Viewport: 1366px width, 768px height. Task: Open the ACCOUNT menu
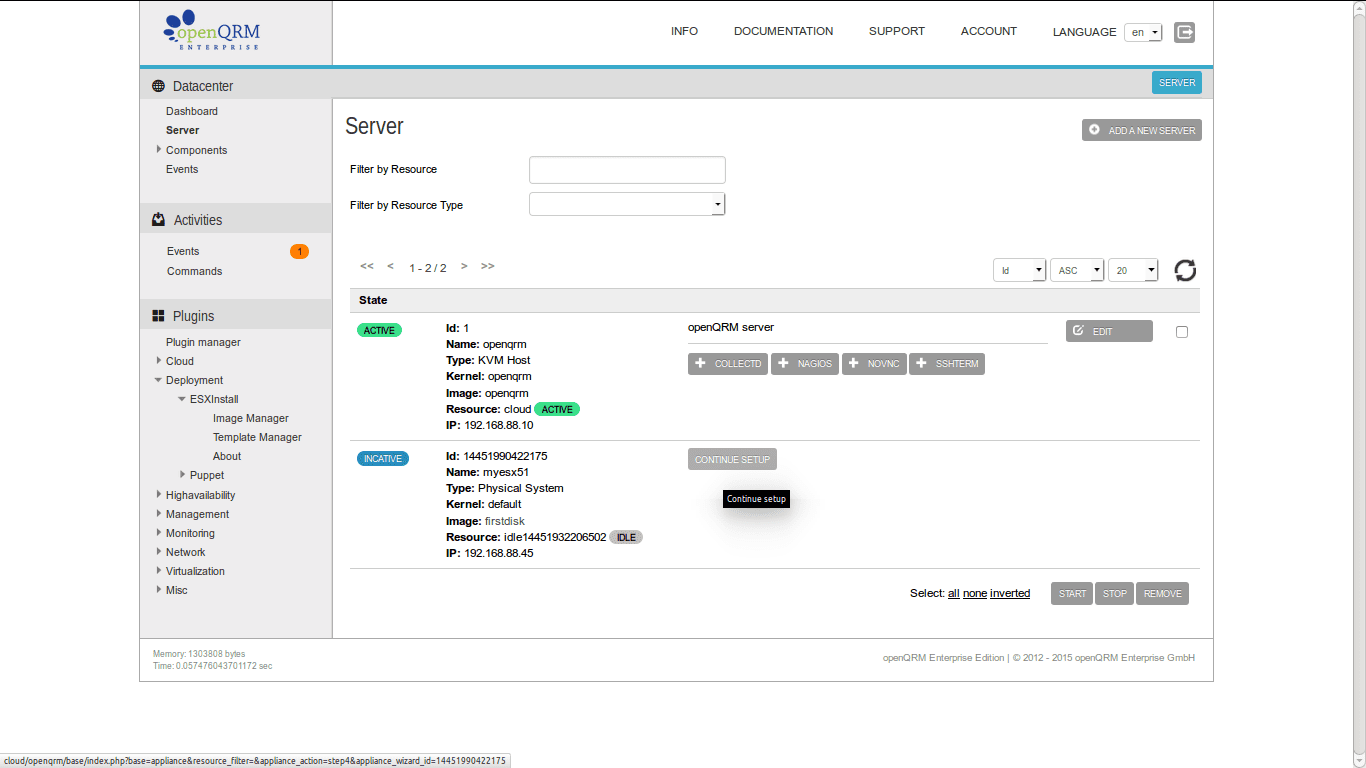(x=988, y=32)
